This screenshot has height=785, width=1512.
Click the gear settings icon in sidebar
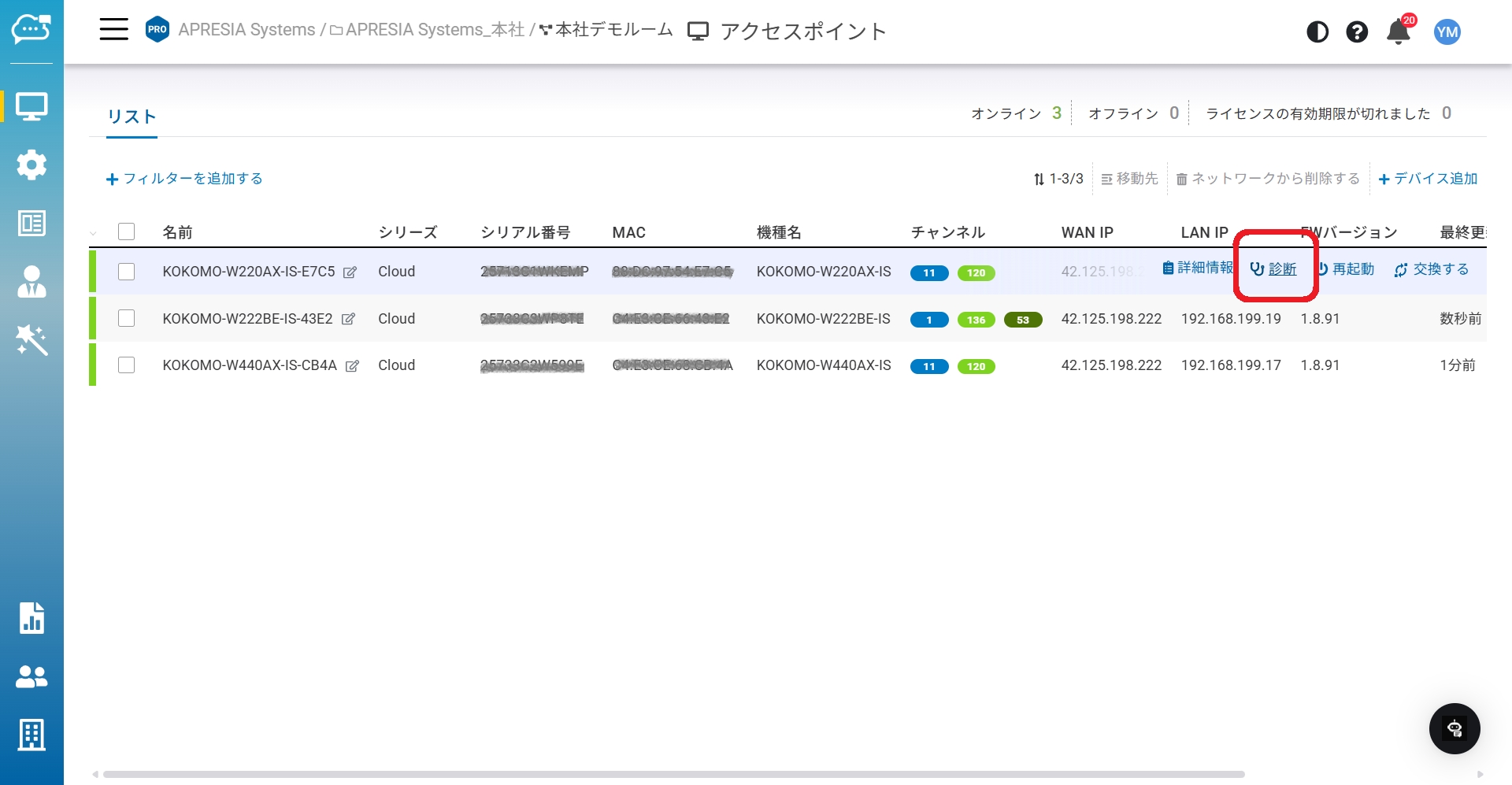31,165
